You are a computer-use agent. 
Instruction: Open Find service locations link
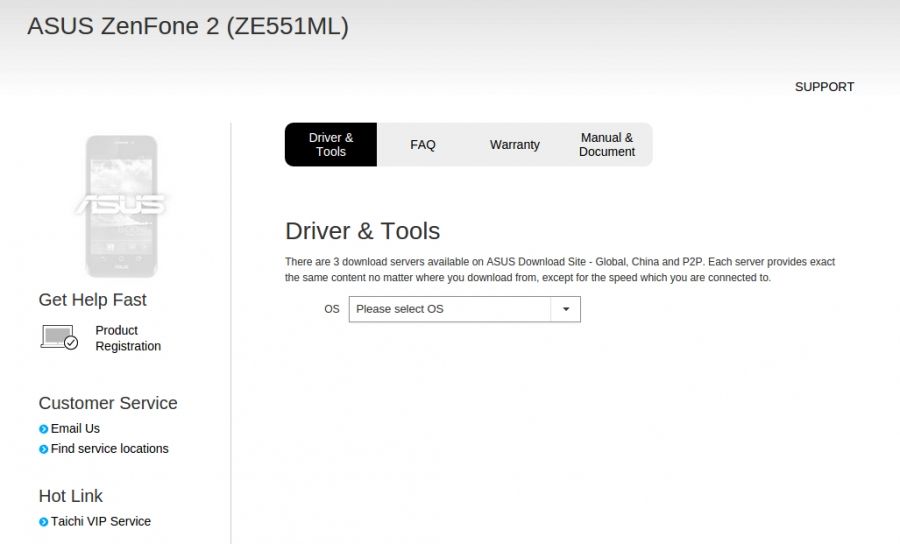click(110, 449)
